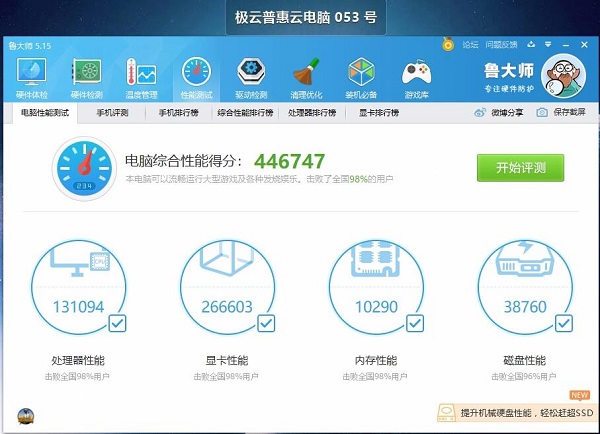Click the 鲁大师 mascot avatar
Image resolution: width=600 pixels, height=434 pixels.
pyautogui.click(x=563, y=76)
